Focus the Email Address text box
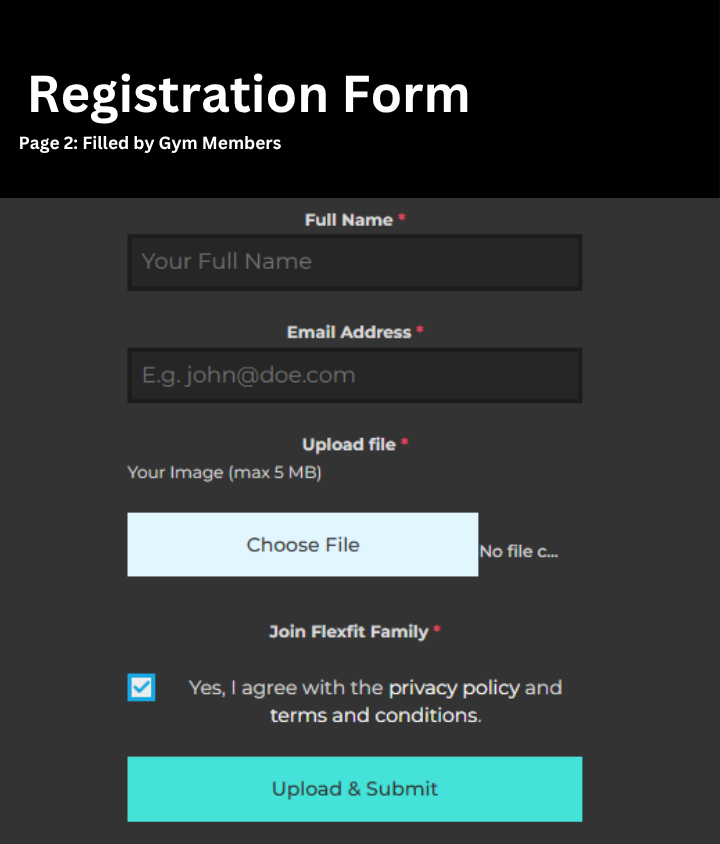This screenshot has height=844, width=720. 354,376
